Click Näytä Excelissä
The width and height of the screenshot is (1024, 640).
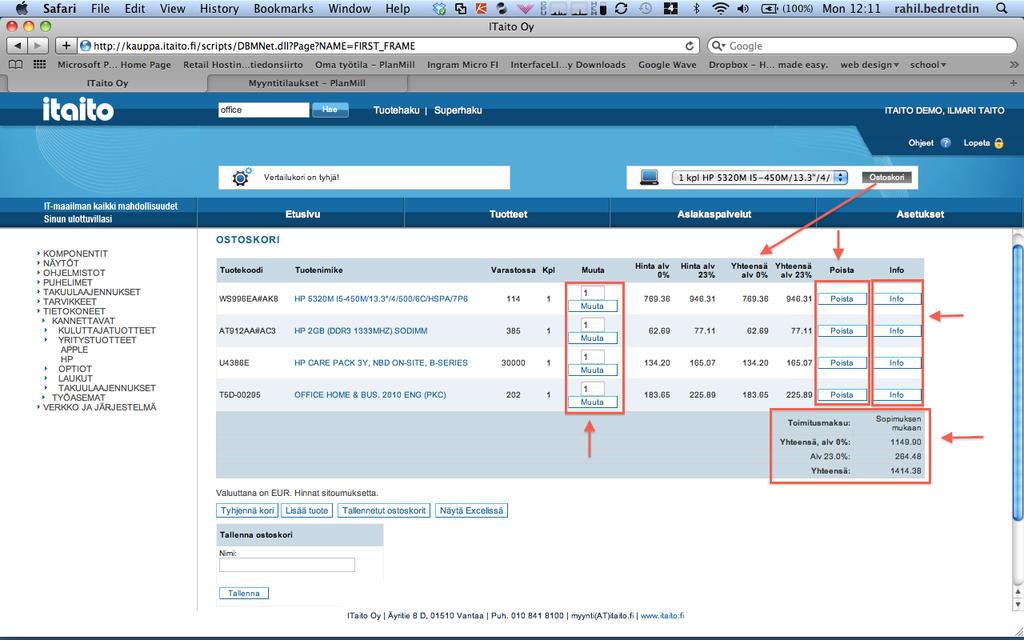click(x=472, y=511)
